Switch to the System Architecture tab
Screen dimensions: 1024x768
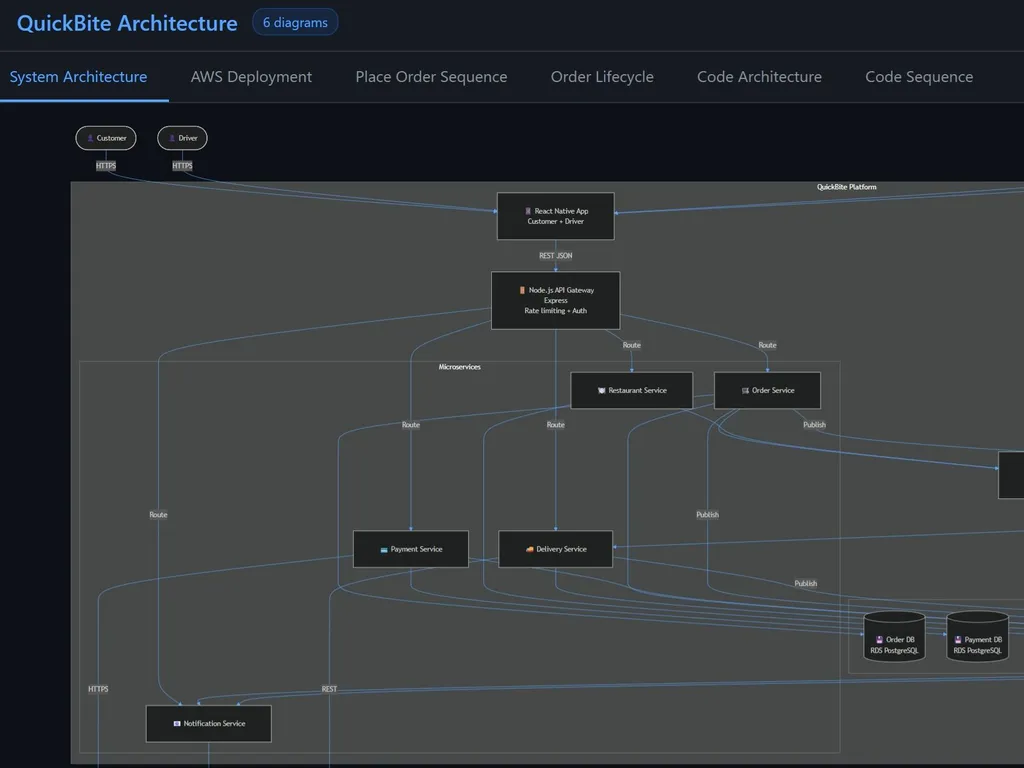[x=78, y=77]
